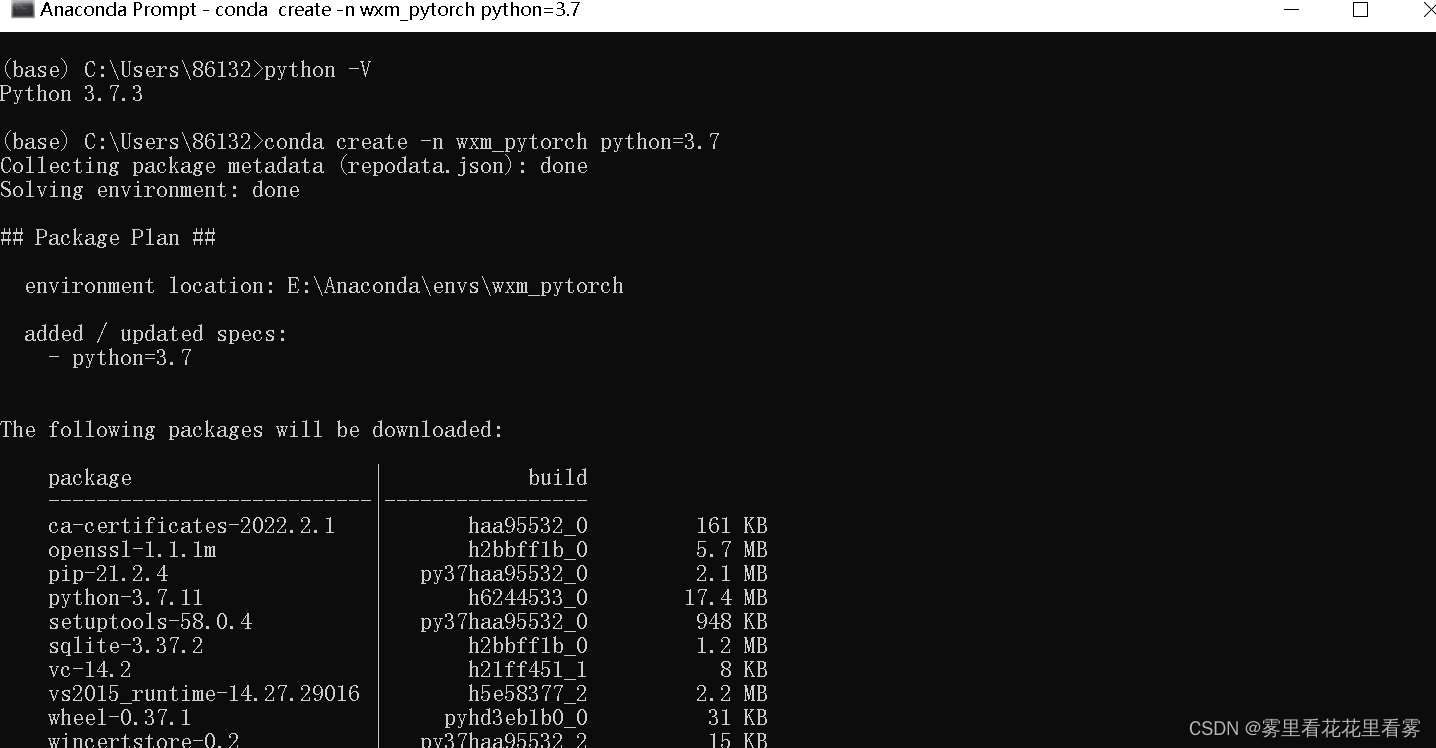The image size is (1436, 748).
Task: Click the 'Python 3.7.3' output line
Action: pos(72,94)
